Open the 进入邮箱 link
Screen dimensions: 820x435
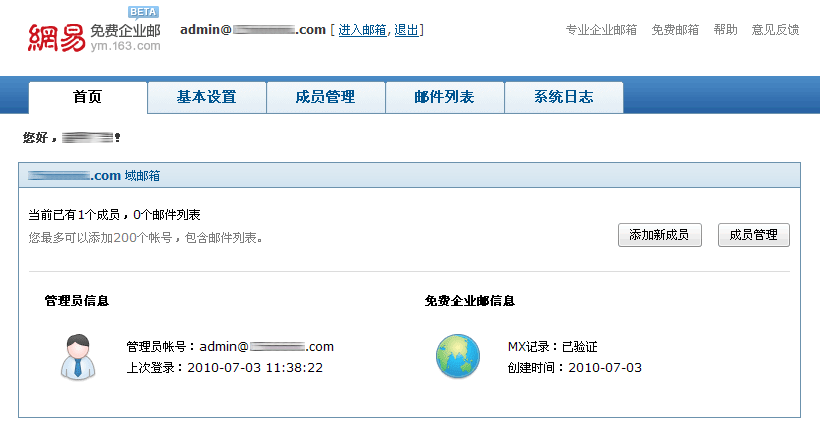(364, 30)
